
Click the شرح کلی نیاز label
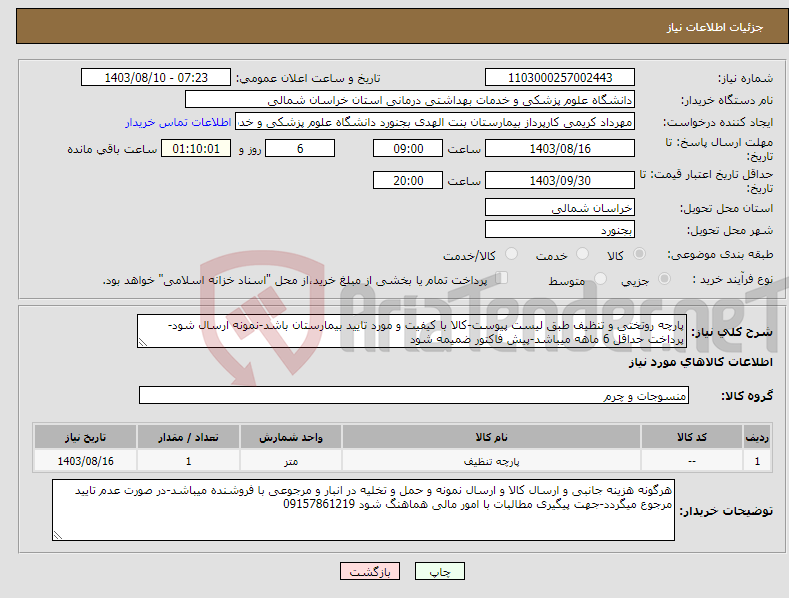coord(732,332)
